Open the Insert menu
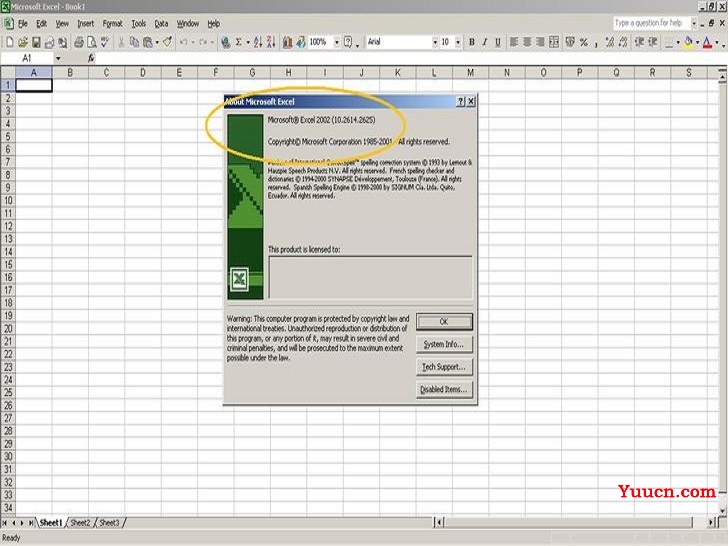Image resolution: width=728 pixels, height=546 pixels. coord(85,23)
